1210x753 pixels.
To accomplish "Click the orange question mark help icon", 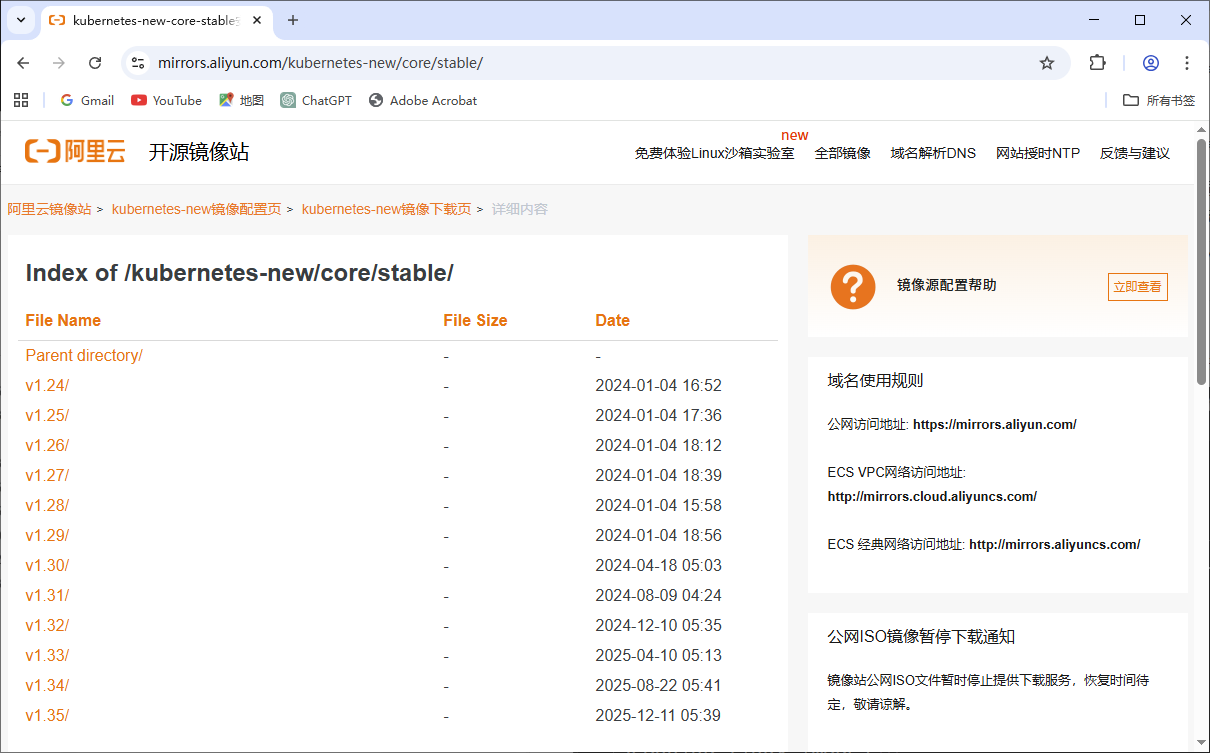I will pyautogui.click(x=852, y=286).
